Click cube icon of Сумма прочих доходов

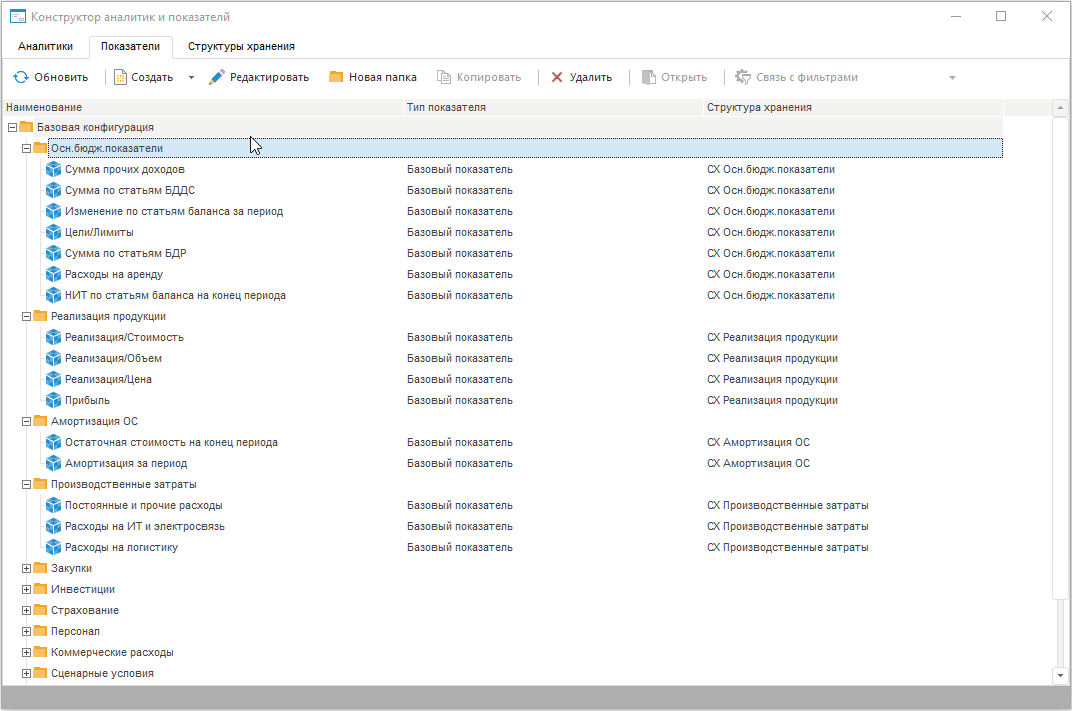pos(54,169)
